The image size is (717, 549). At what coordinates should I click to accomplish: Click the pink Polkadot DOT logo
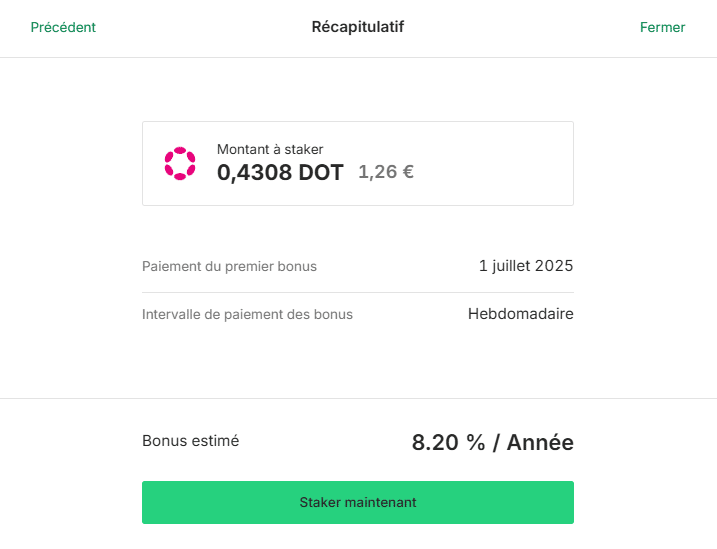[180, 163]
